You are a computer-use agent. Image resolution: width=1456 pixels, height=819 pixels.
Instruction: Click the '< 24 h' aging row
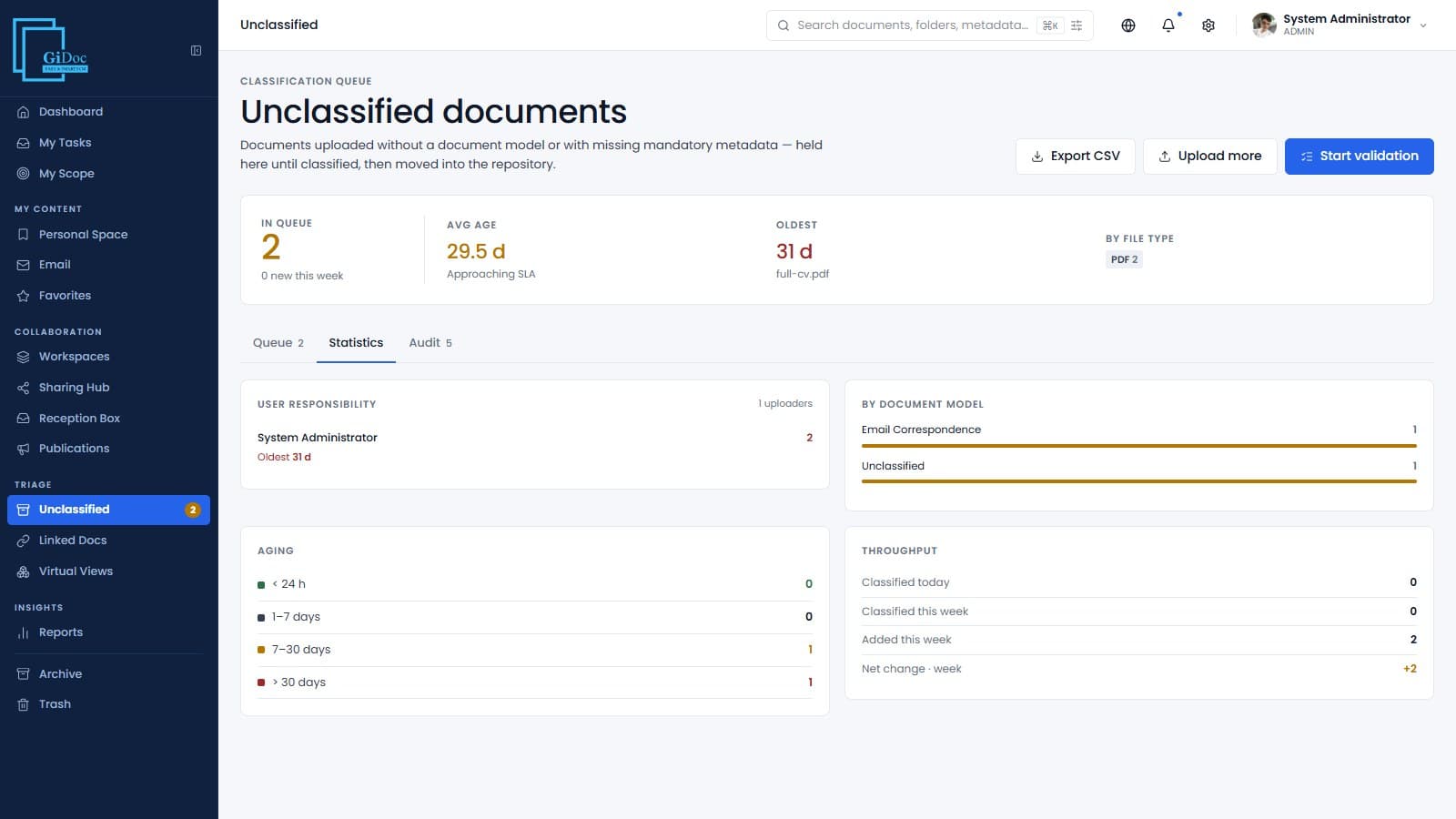535,584
